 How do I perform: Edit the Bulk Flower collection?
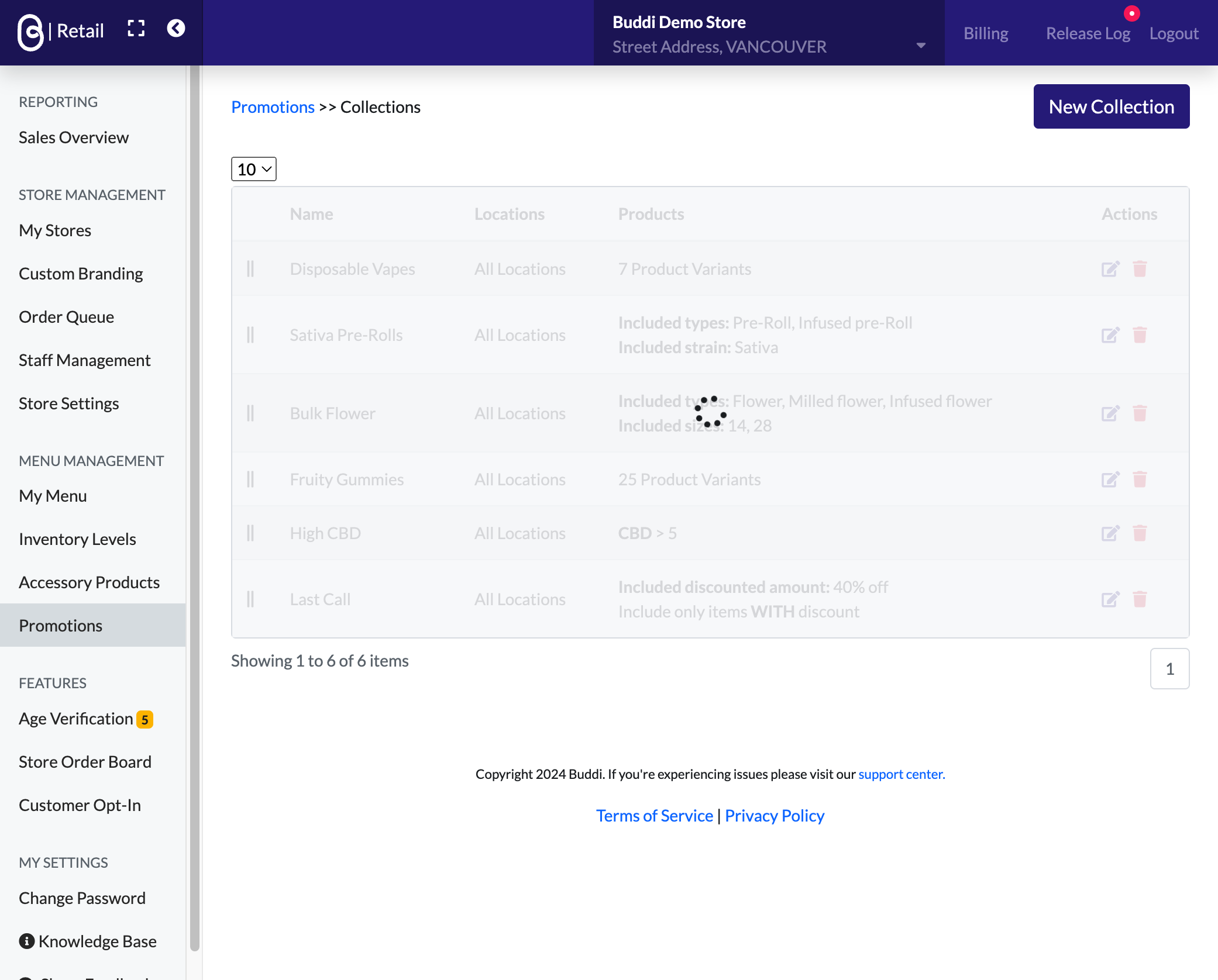pos(1110,413)
